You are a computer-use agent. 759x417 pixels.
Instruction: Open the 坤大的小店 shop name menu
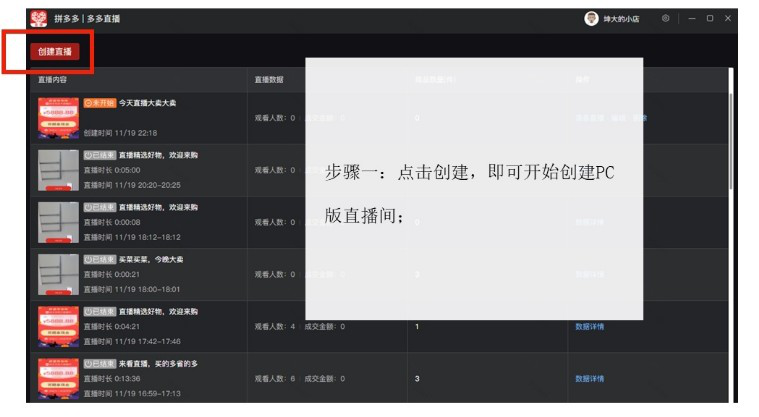click(x=623, y=18)
